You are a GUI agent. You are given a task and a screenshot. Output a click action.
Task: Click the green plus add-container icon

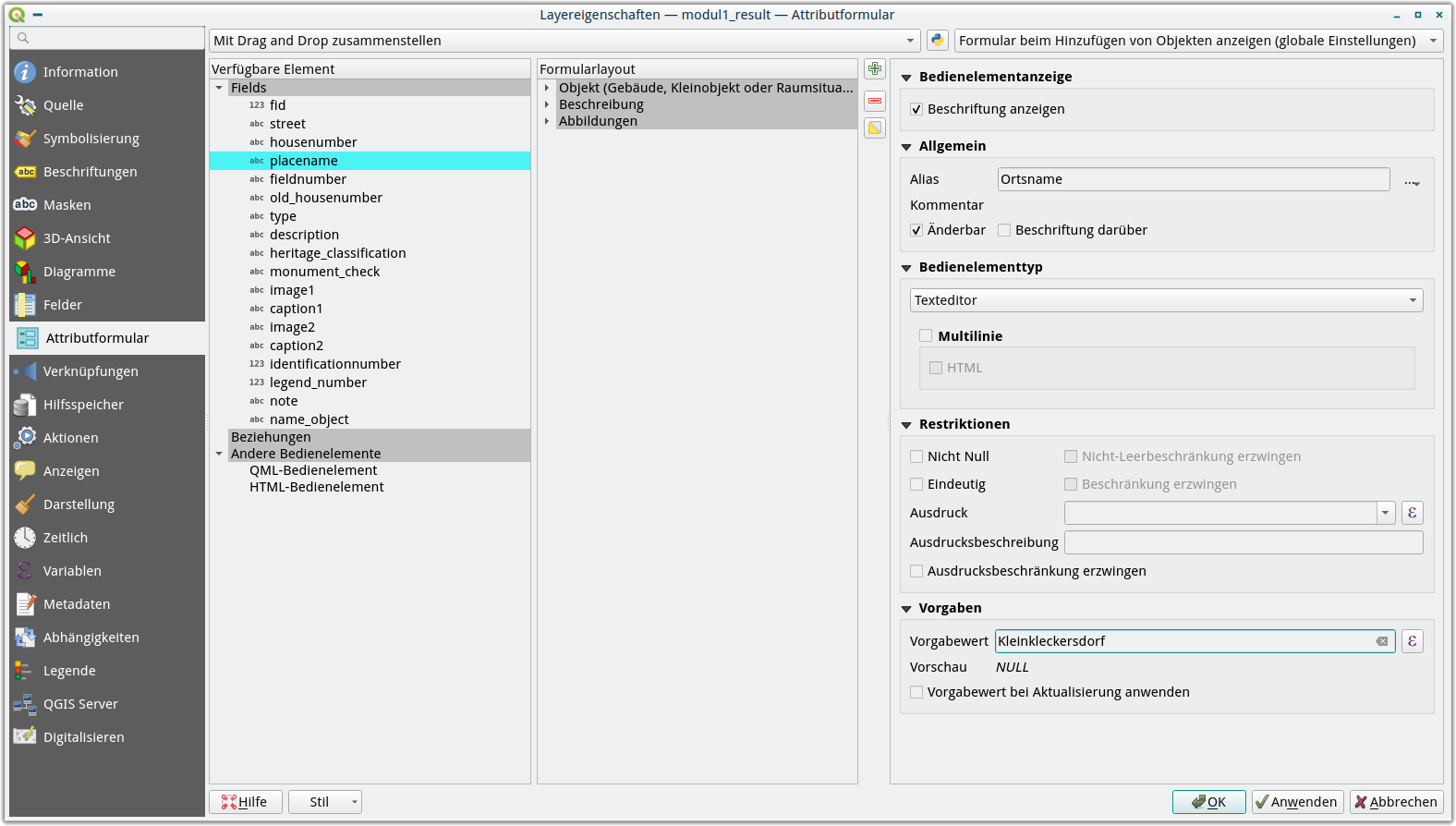pos(874,69)
